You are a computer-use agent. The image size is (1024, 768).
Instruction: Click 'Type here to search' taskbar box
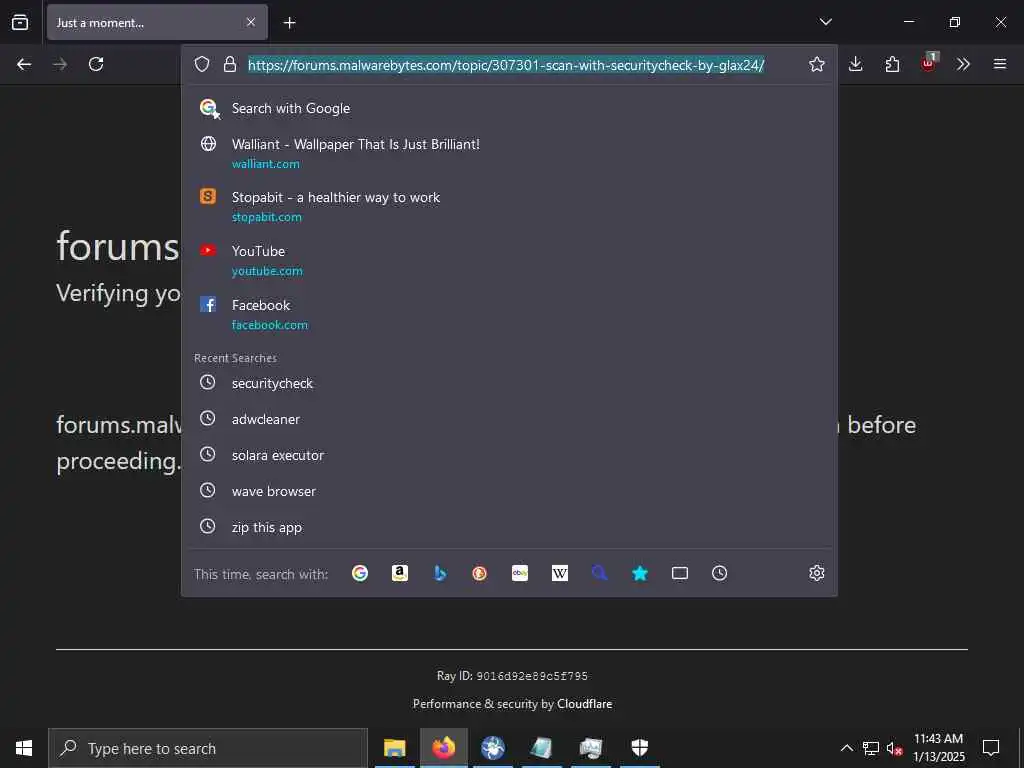pos(208,748)
